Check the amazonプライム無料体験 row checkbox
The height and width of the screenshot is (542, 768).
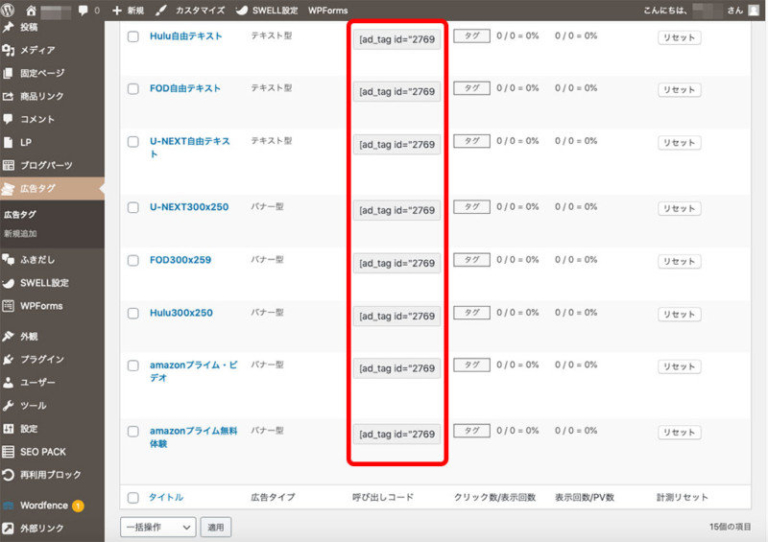133,431
